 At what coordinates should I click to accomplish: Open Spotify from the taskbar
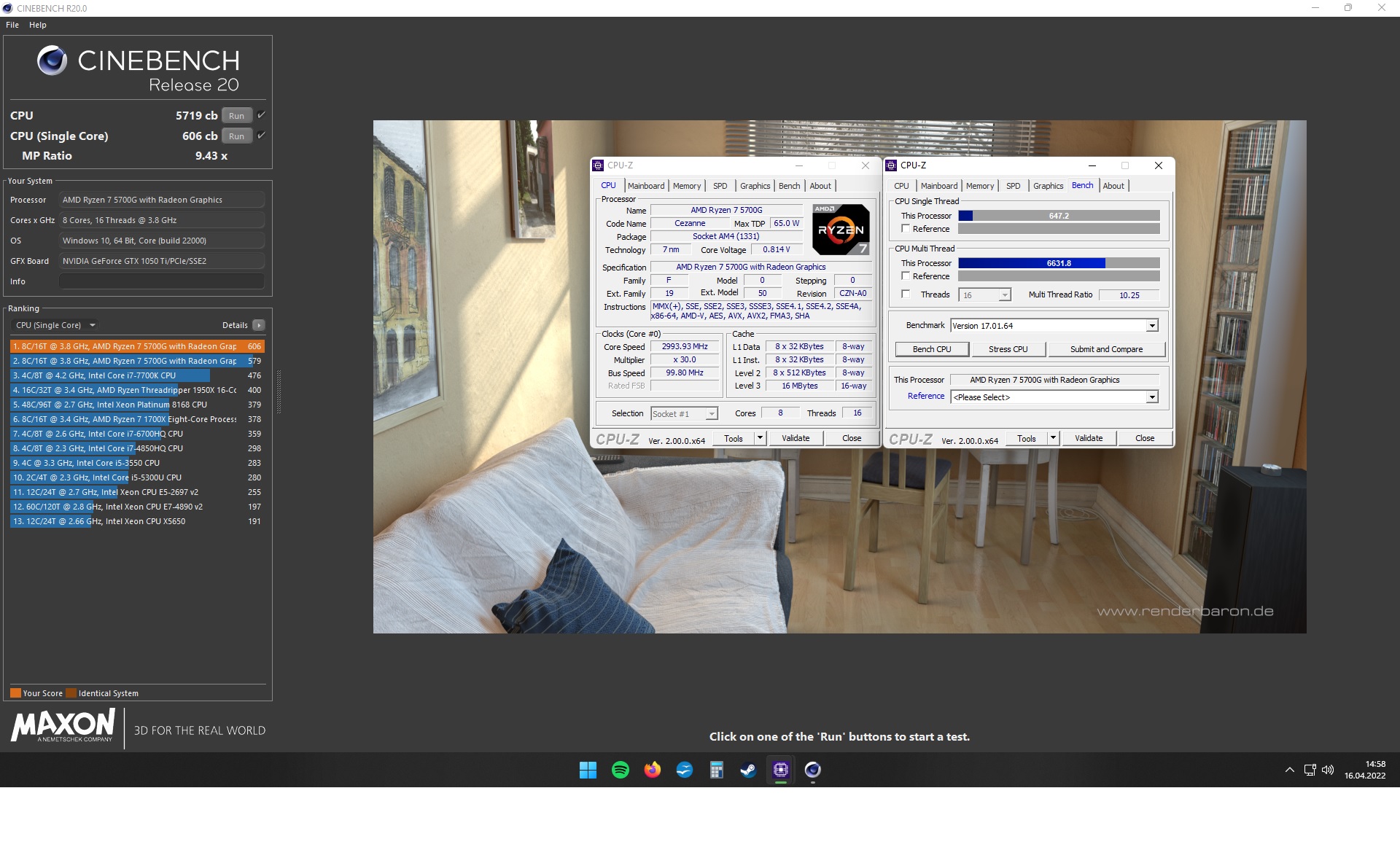coord(620,771)
